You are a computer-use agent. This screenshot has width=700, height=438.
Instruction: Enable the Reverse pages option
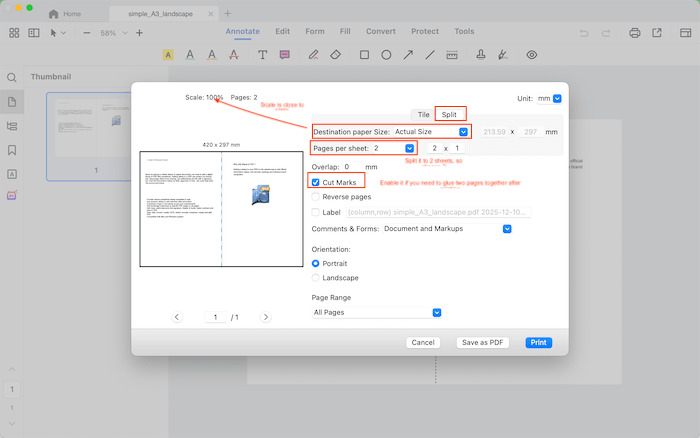coord(316,198)
